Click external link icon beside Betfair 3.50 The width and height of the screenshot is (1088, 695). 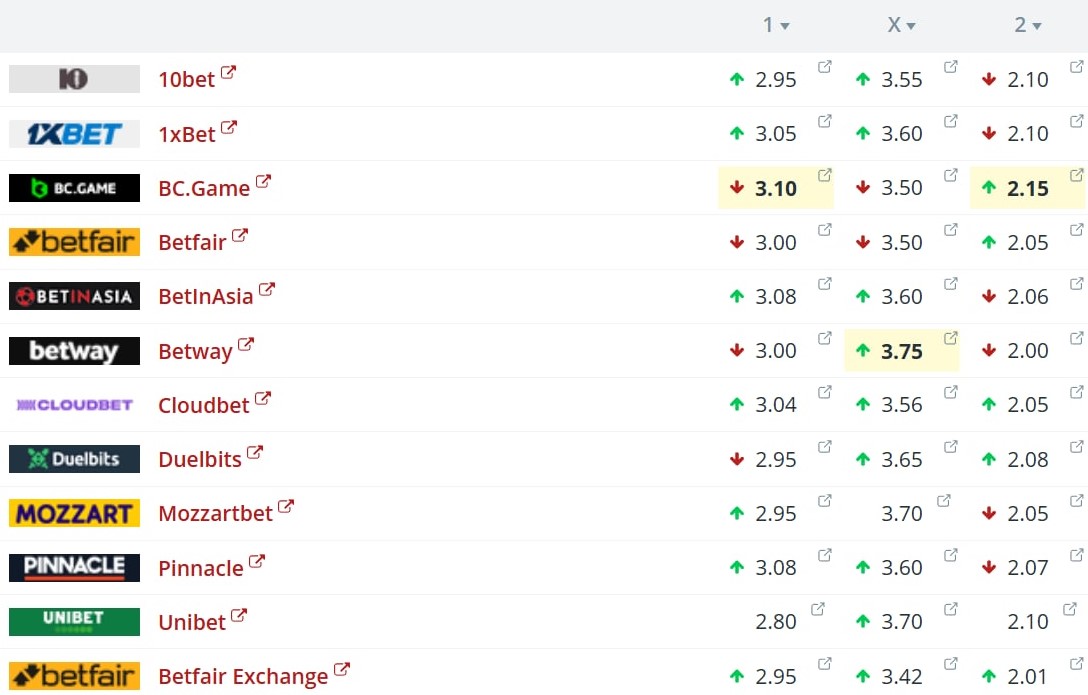click(x=951, y=229)
